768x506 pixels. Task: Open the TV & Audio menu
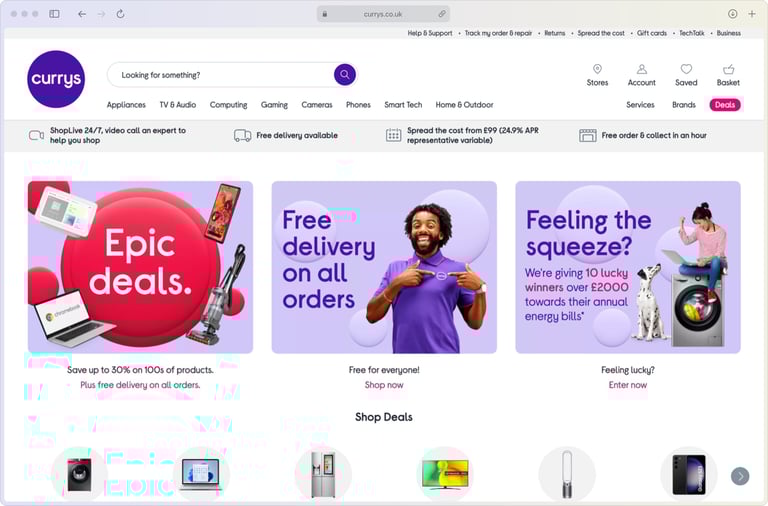178,105
